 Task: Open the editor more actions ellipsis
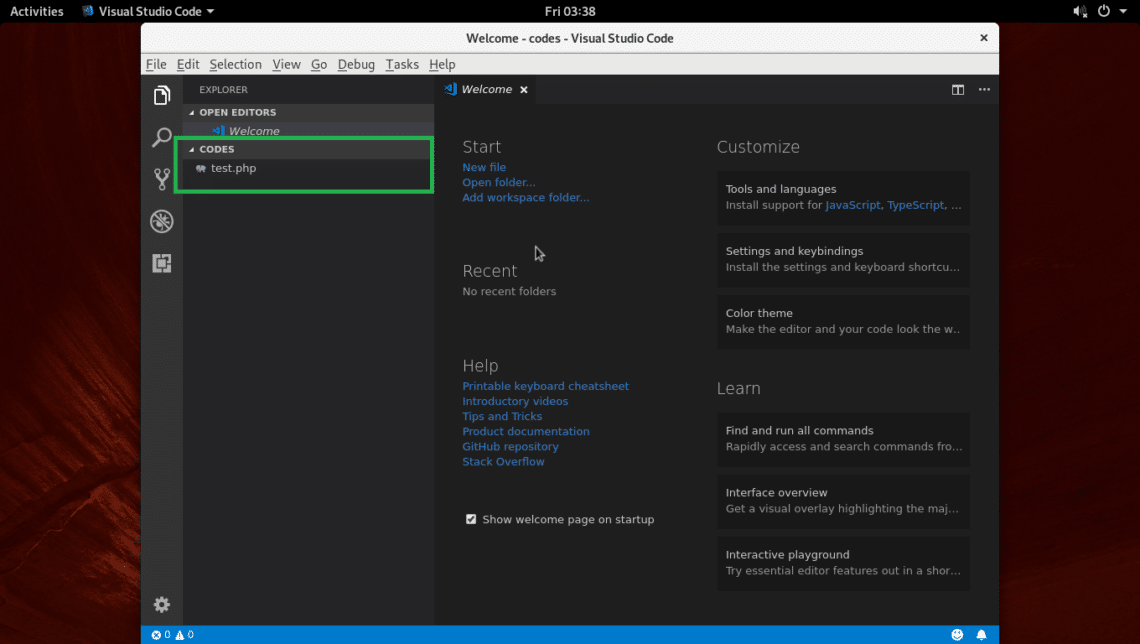click(x=984, y=90)
